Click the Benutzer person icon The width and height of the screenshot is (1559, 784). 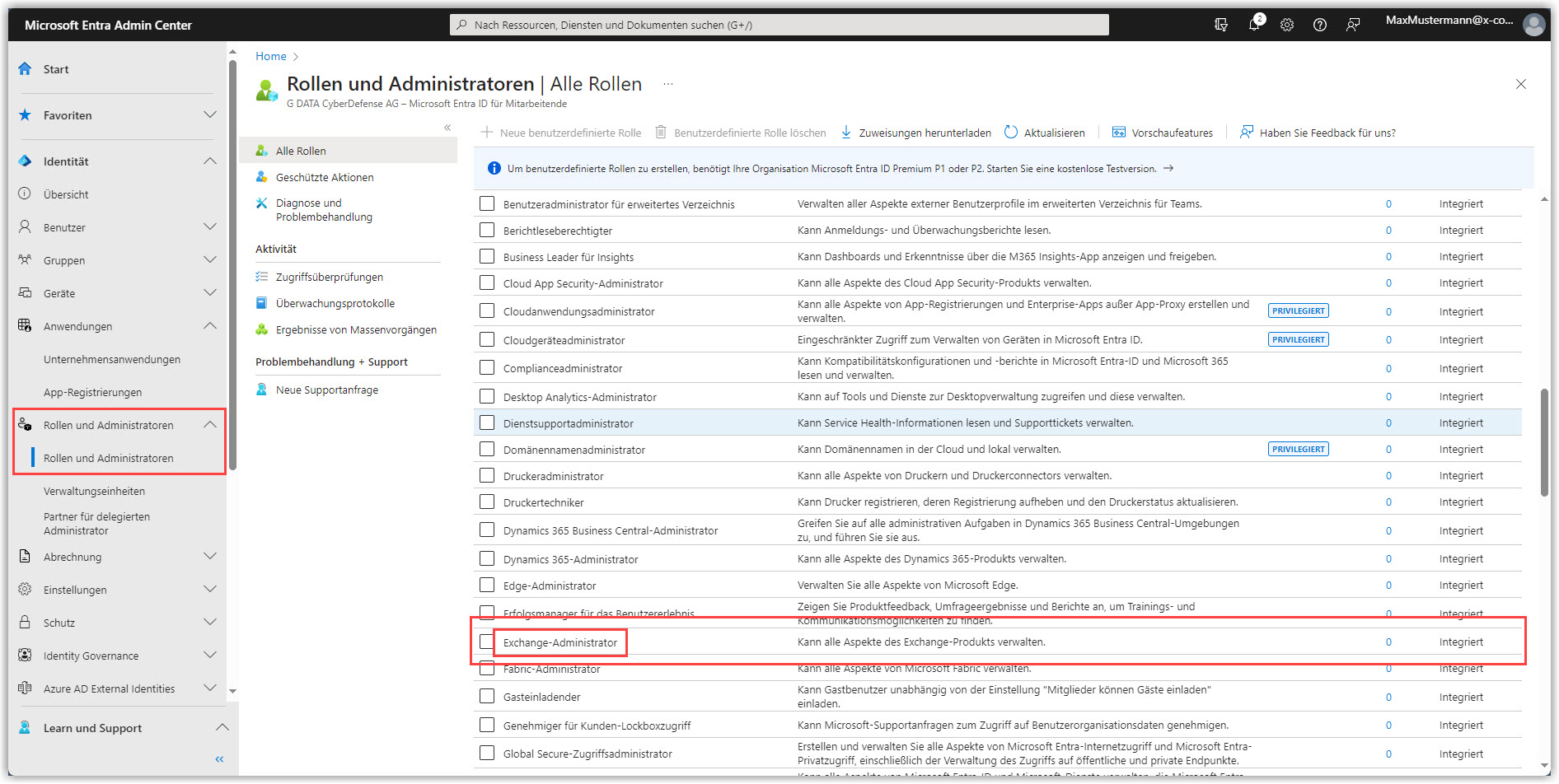pyautogui.click(x=25, y=226)
